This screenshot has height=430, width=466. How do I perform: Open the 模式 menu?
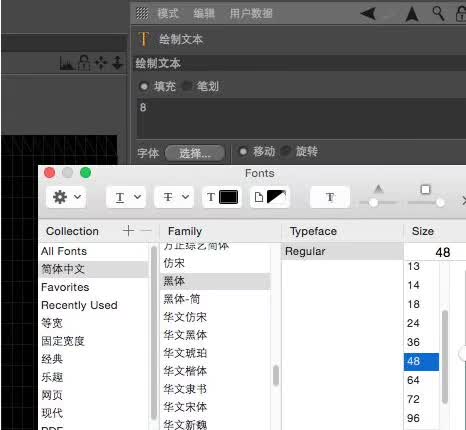pyautogui.click(x=168, y=13)
